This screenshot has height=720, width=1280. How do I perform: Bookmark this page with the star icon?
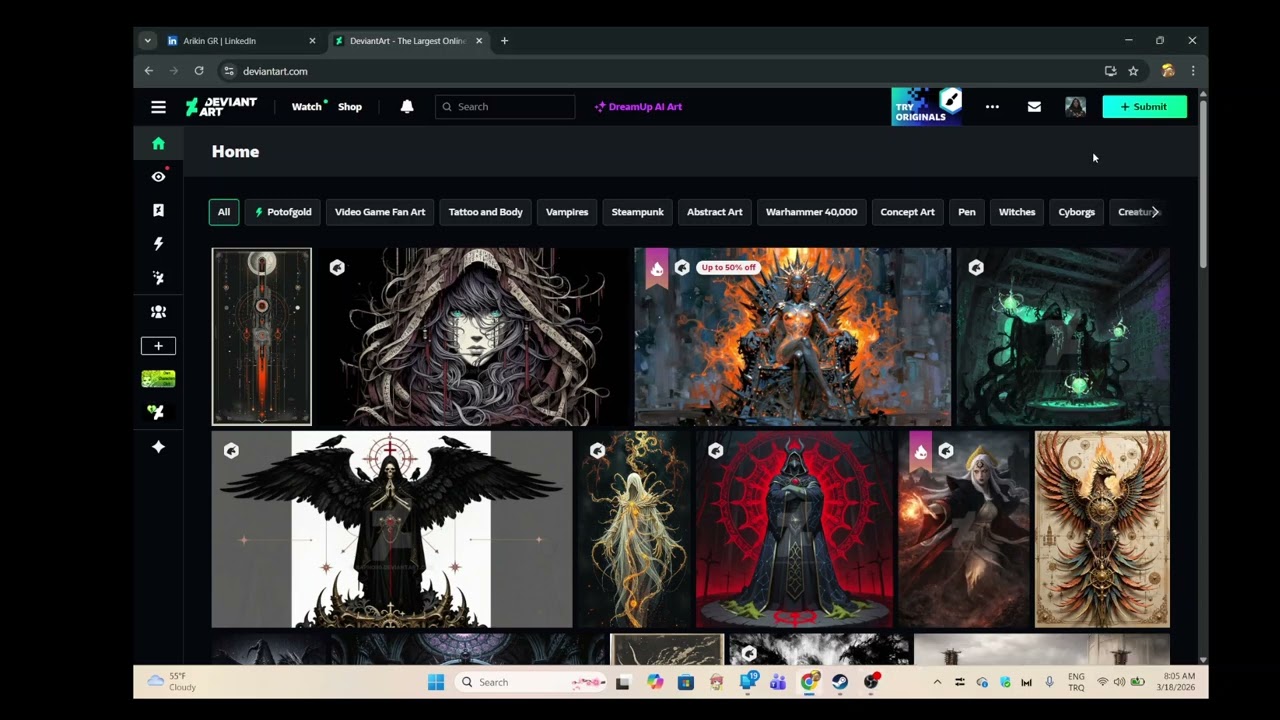[x=1133, y=71]
